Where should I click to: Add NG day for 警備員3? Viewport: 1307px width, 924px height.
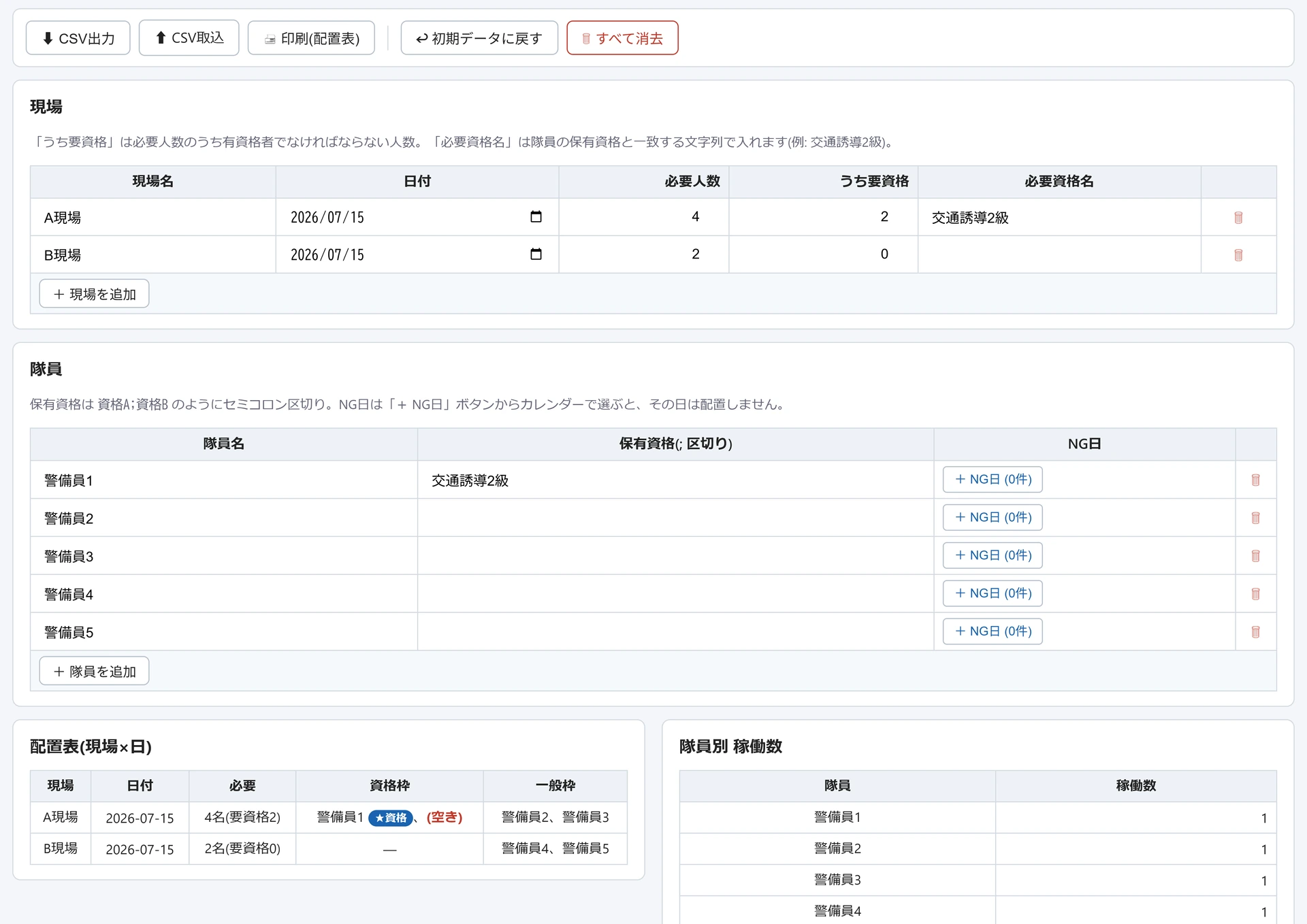[993, 555]
